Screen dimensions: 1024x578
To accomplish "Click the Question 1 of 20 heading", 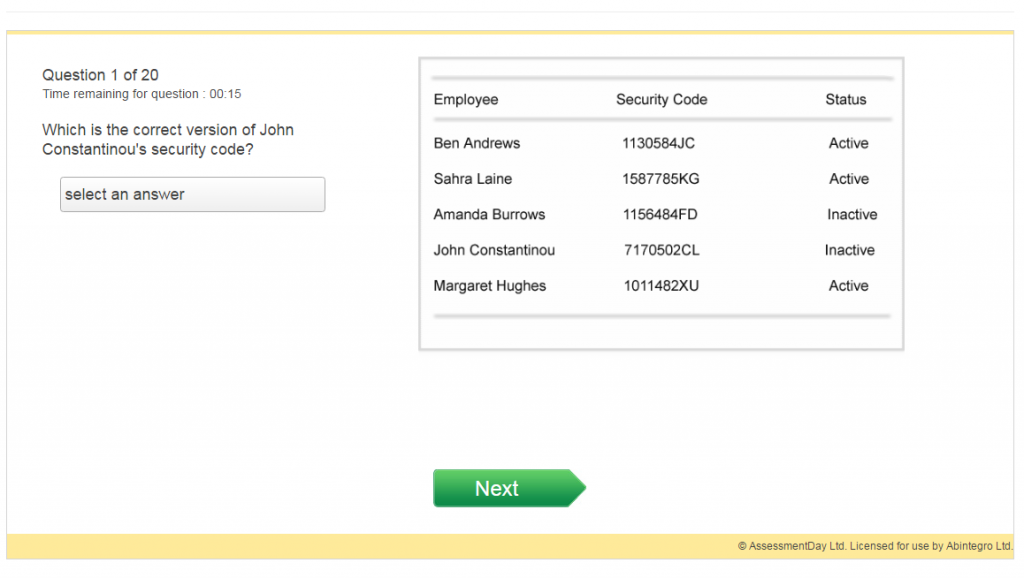I will click(101, 75).
